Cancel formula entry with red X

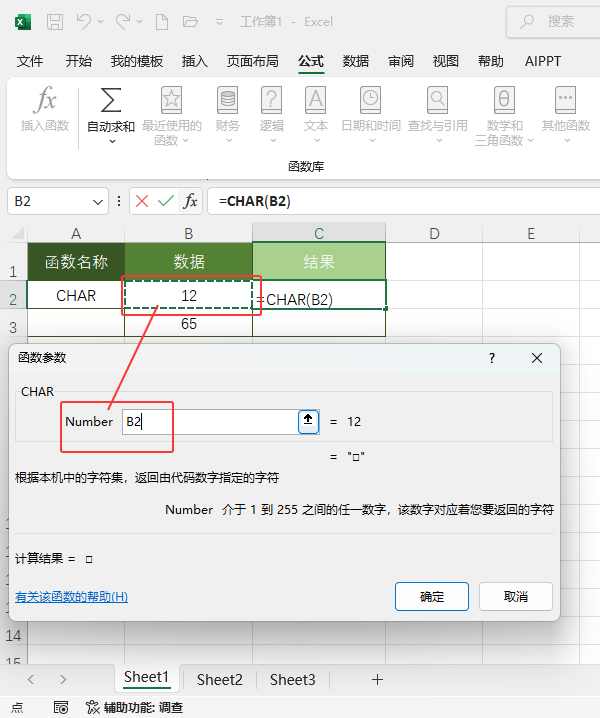142,201
